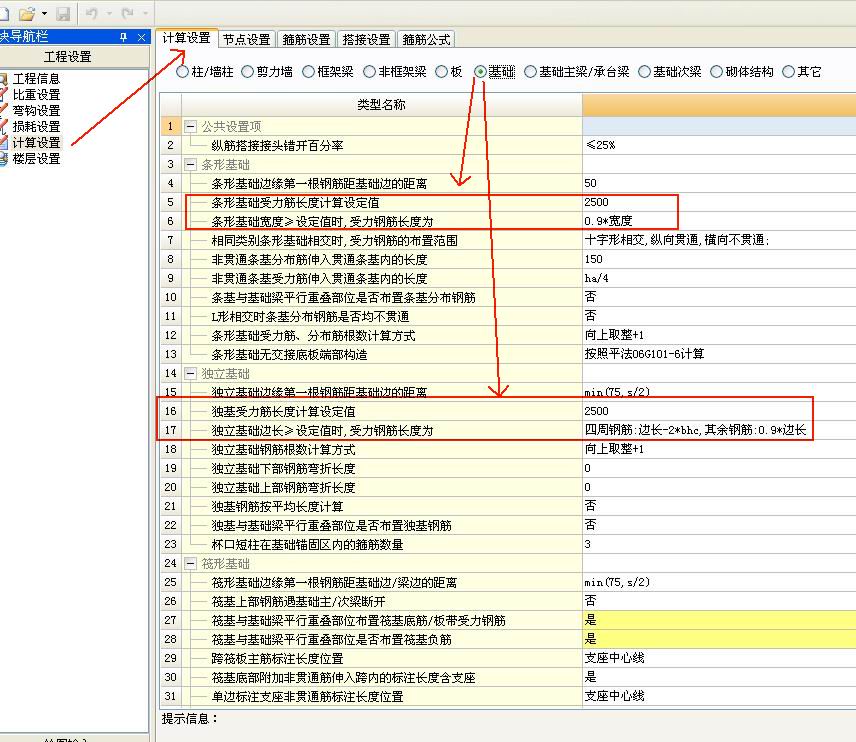
Task: Open 比重设置 in the navigation list
Action: coord(36,94)
